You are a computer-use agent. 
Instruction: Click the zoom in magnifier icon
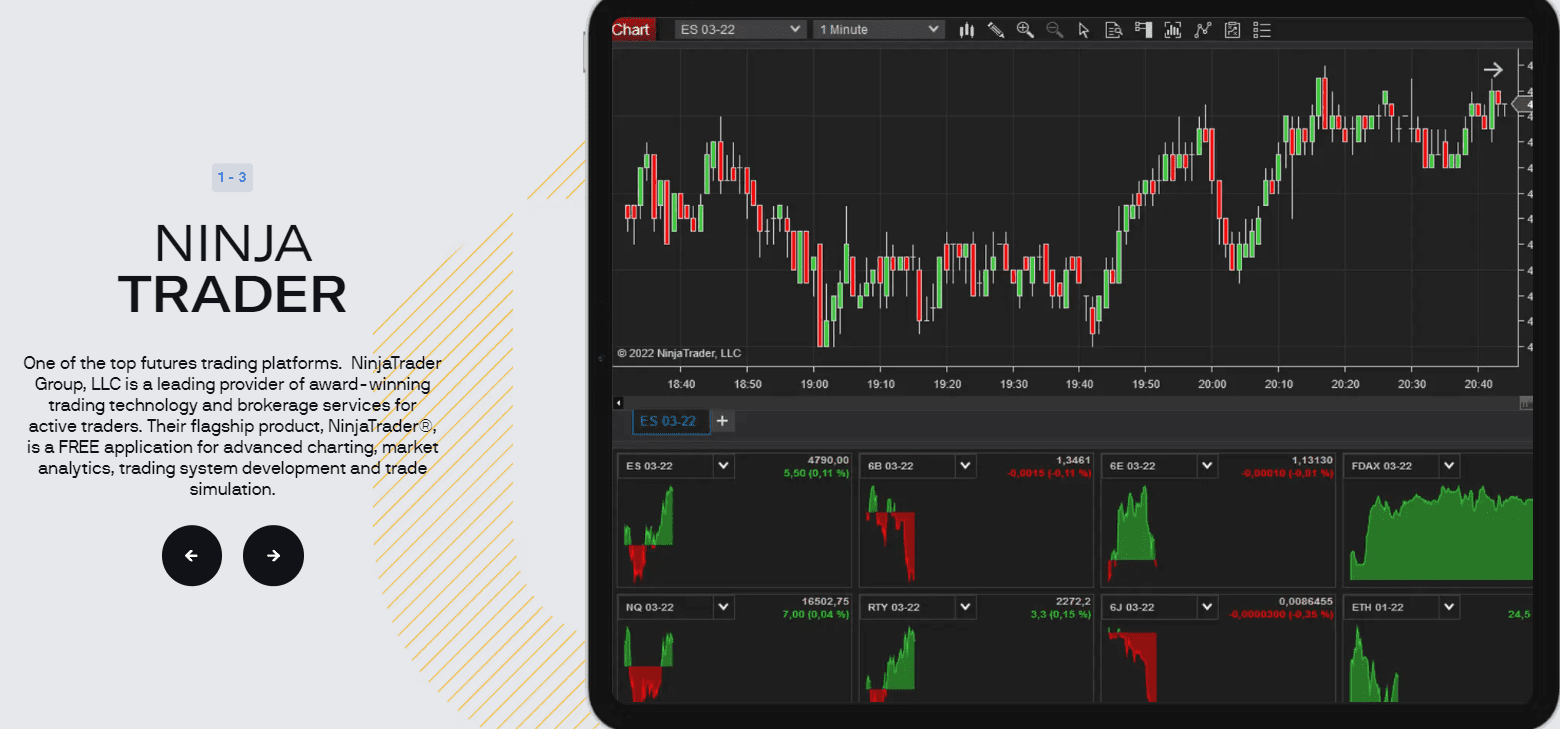[1025, 30]
